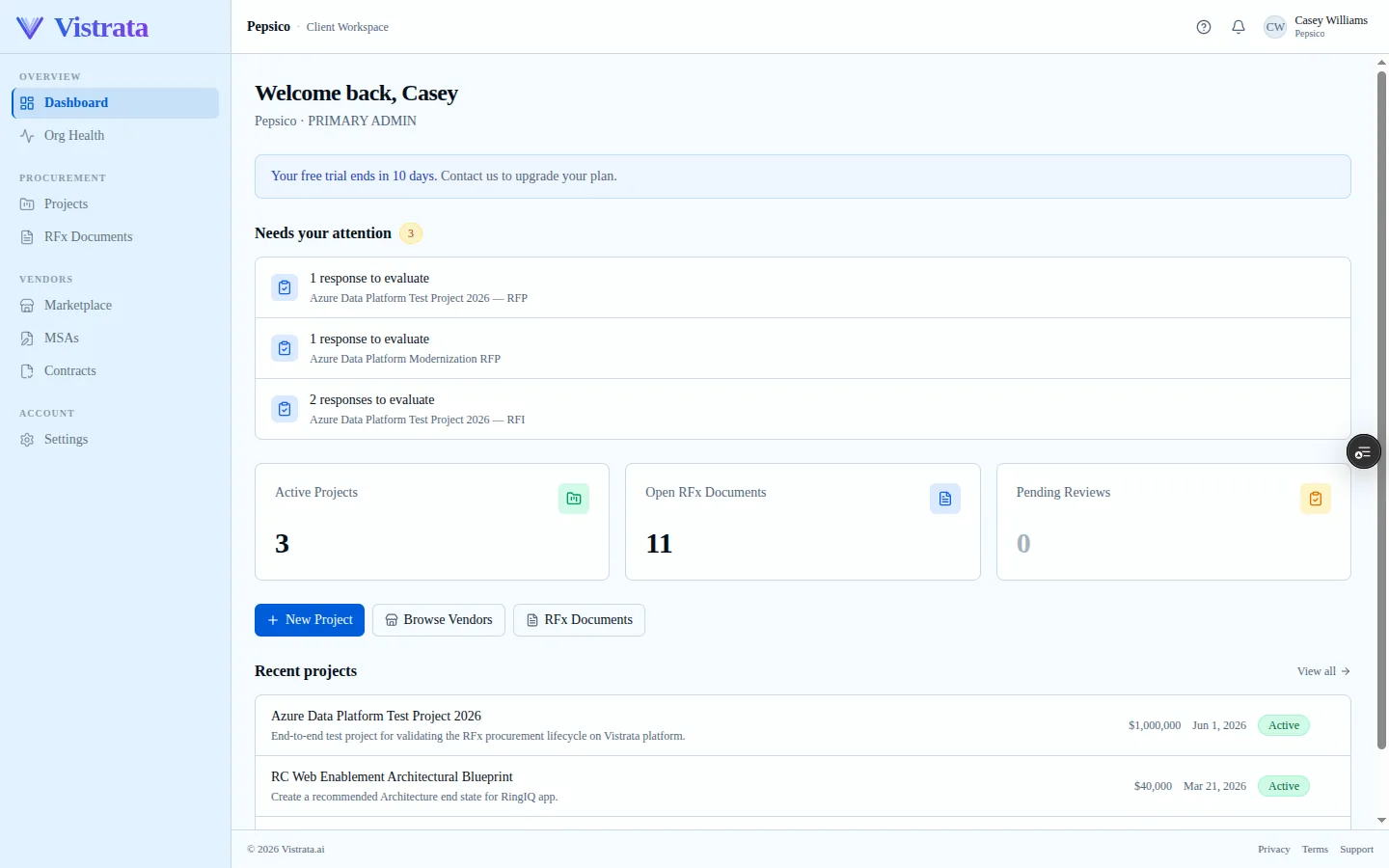Click the free trial ends notice link

[353, 176]
